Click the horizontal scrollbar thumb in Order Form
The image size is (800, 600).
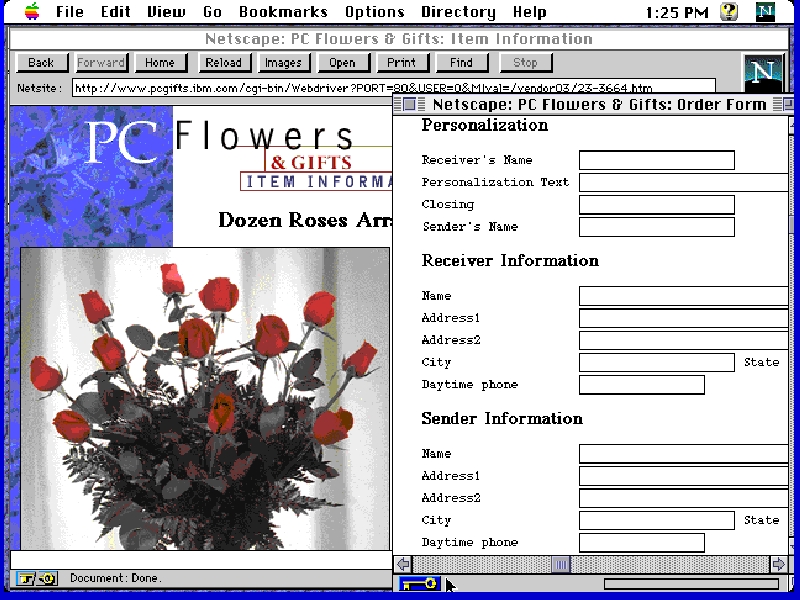561,564
